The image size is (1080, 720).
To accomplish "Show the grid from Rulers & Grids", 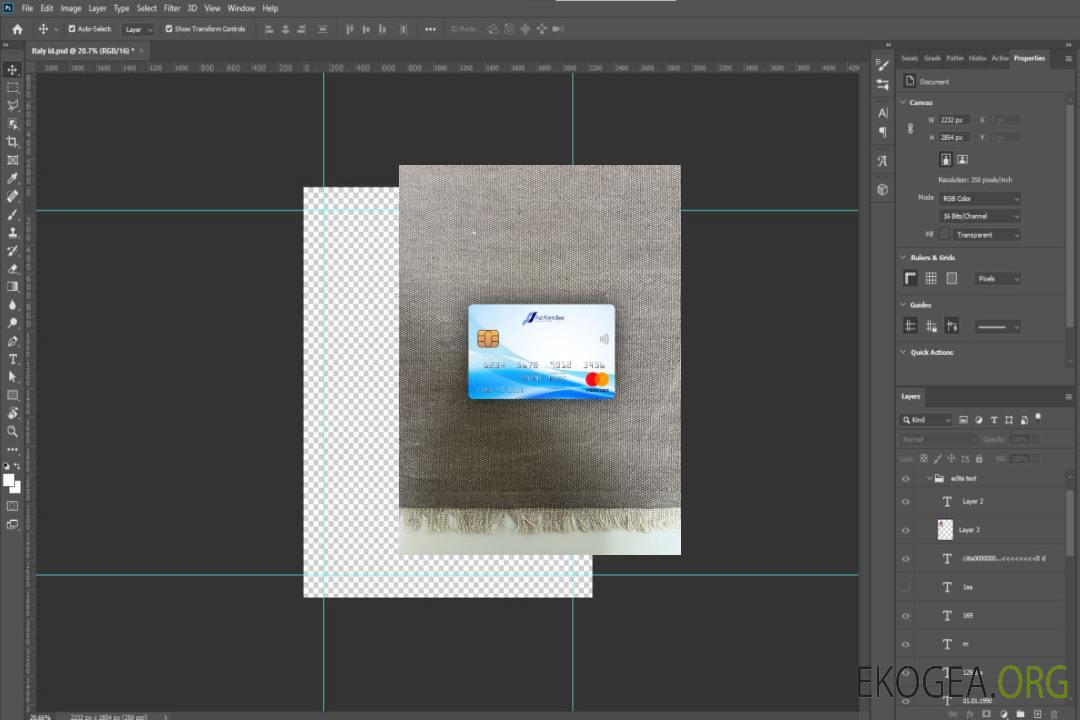I will coord(931,278).
